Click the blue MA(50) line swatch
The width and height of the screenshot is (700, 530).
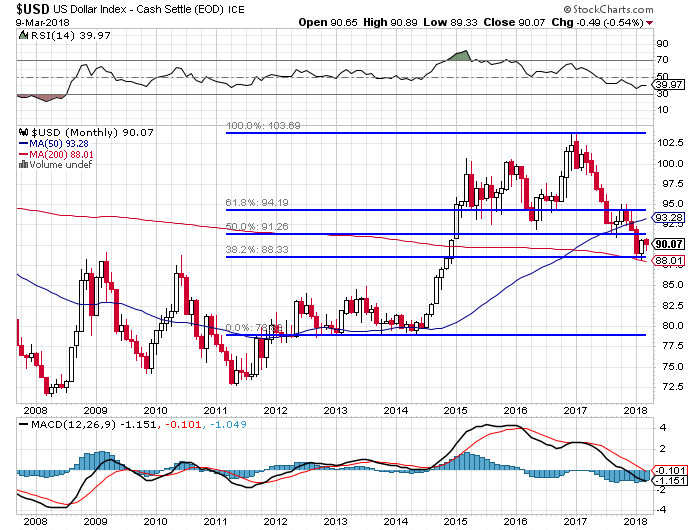23,142
